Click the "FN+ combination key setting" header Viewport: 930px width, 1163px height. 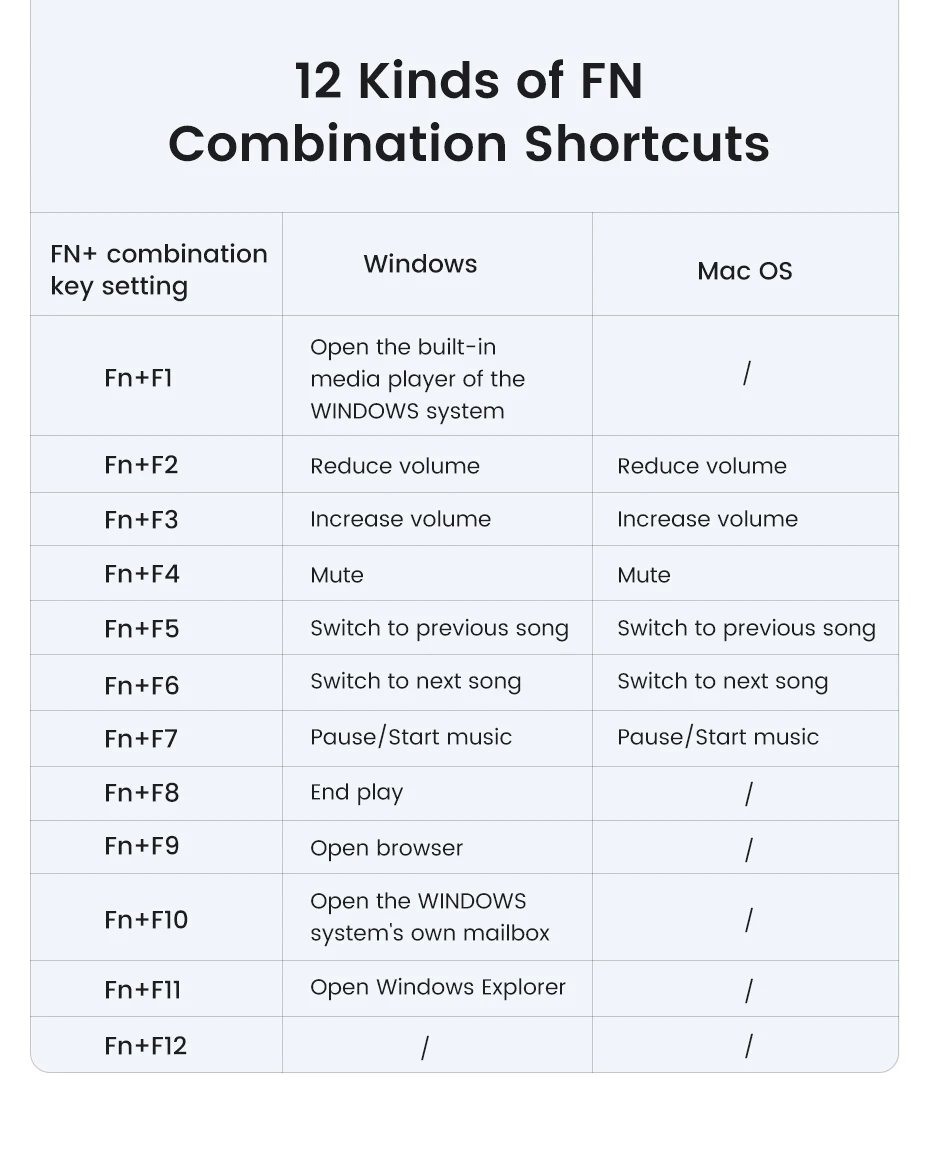pos(158,269)
